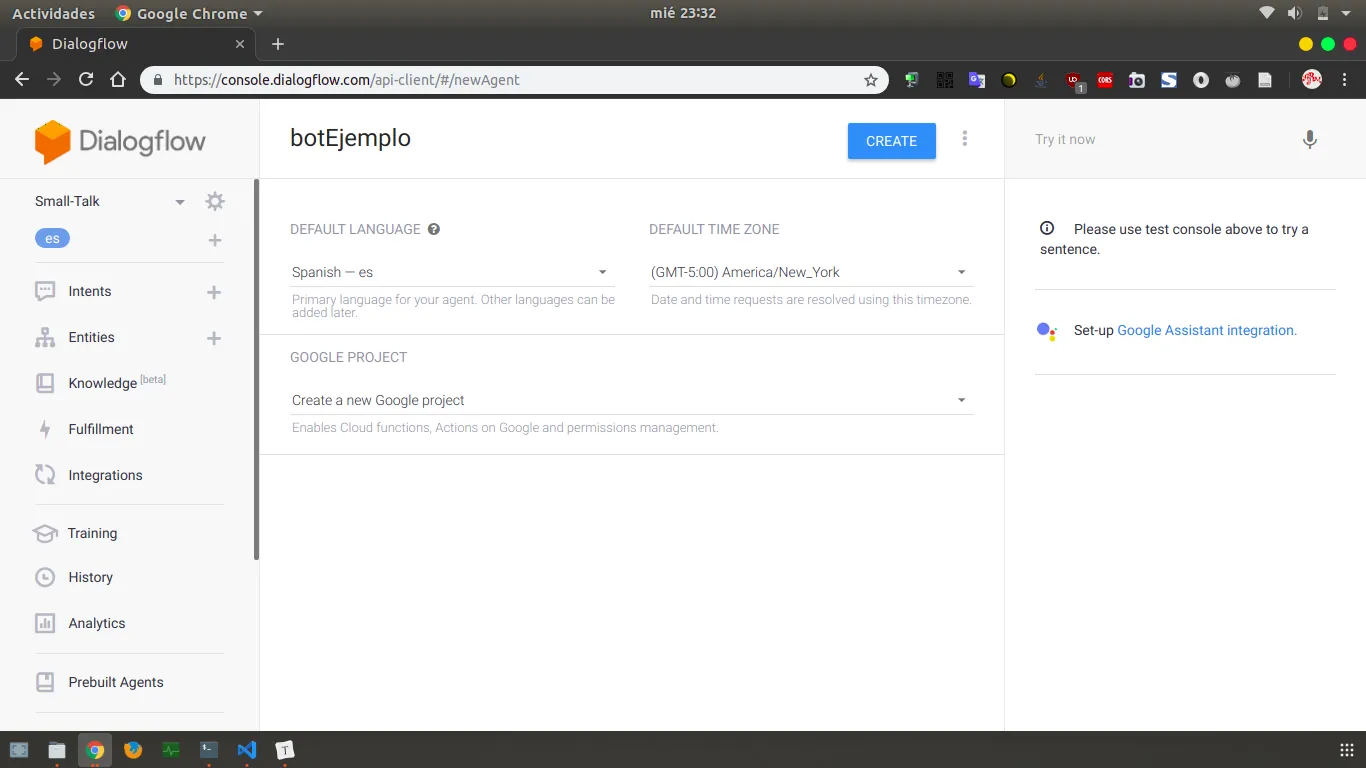This screenshot has height=768, width=1366.
Task: Expand the Google project dropdown
Action: [630, 400]
